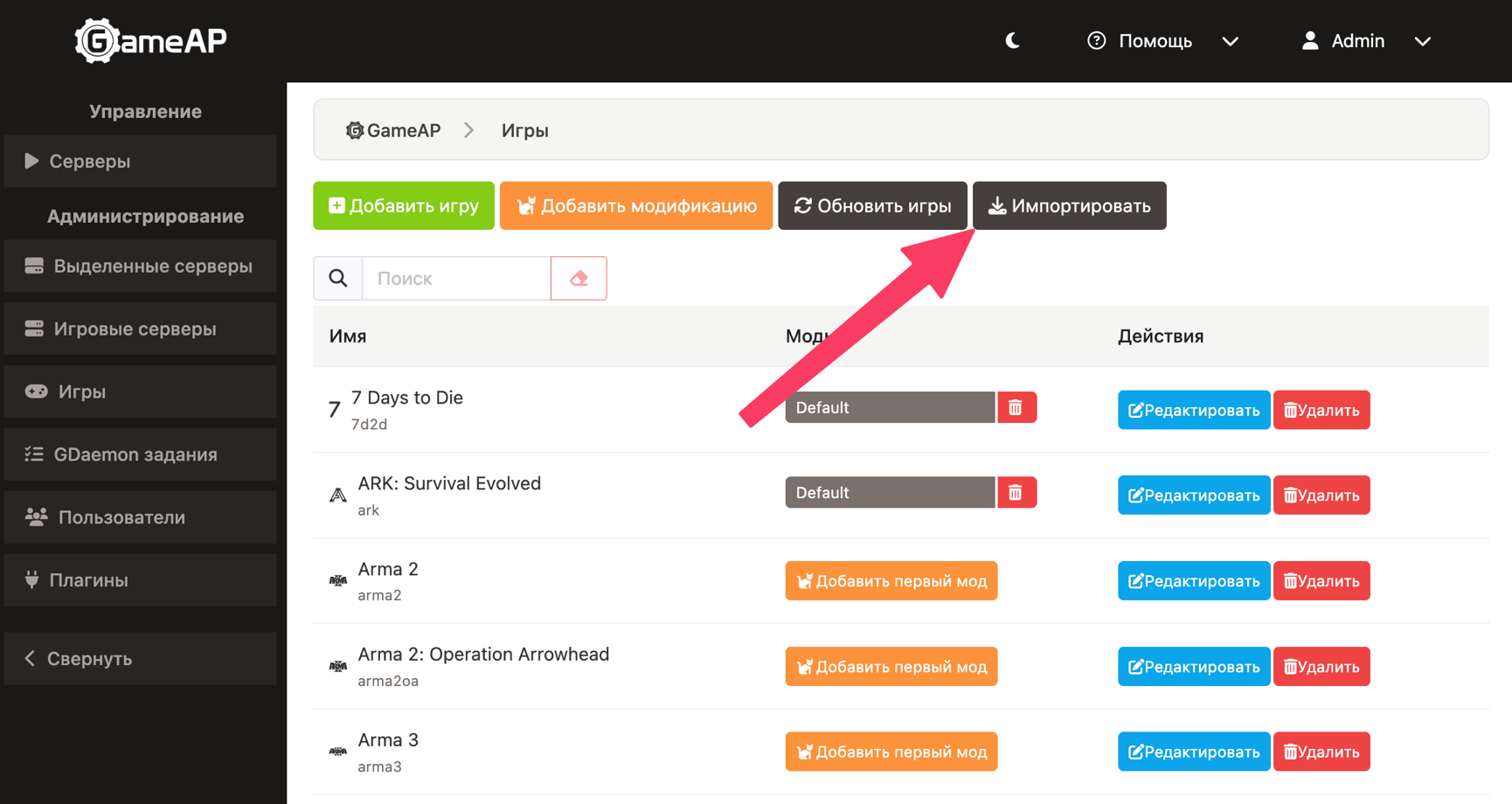Viewport: 1512px width, 804px height.
Task: Edit the Arma 3 game entry
Action: click(x=1193, y=752)
